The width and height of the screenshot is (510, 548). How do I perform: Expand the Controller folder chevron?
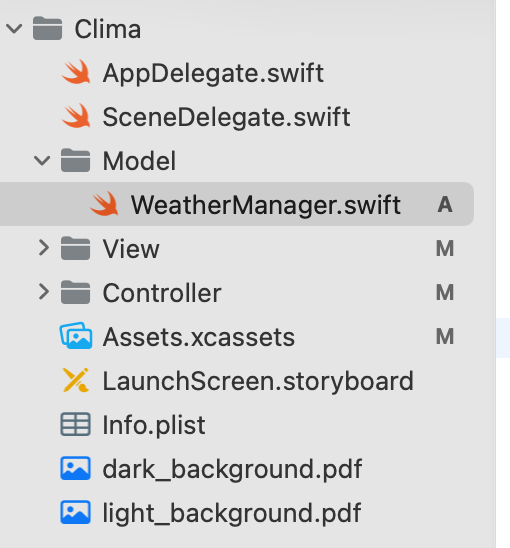[44, 292]
